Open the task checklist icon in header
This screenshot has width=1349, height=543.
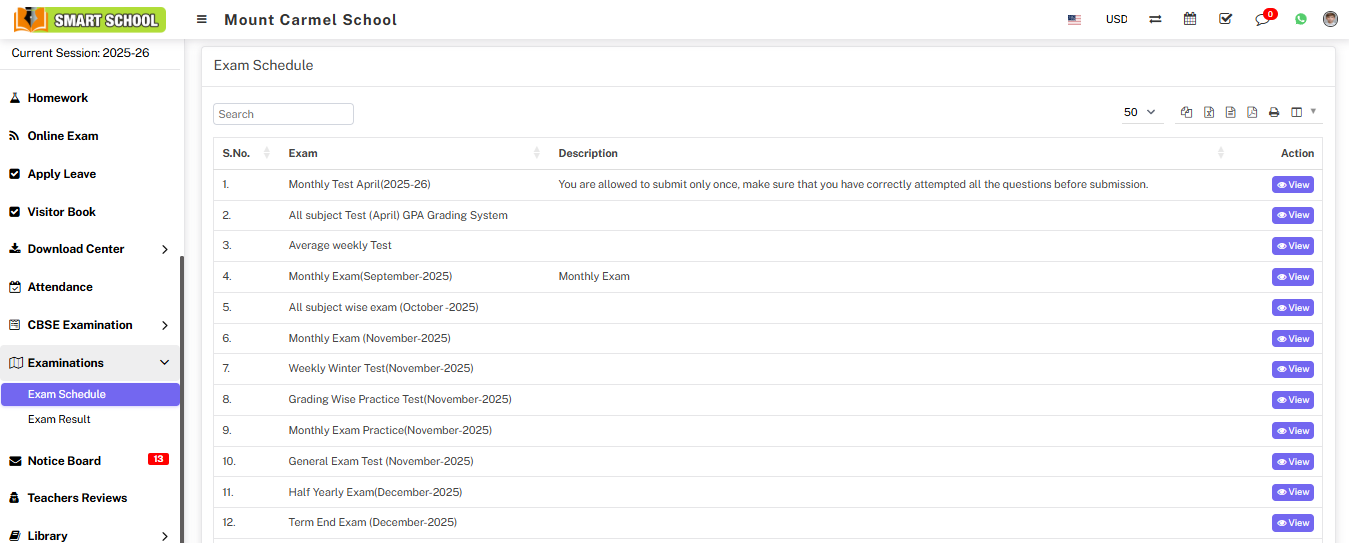point(1225,19)
